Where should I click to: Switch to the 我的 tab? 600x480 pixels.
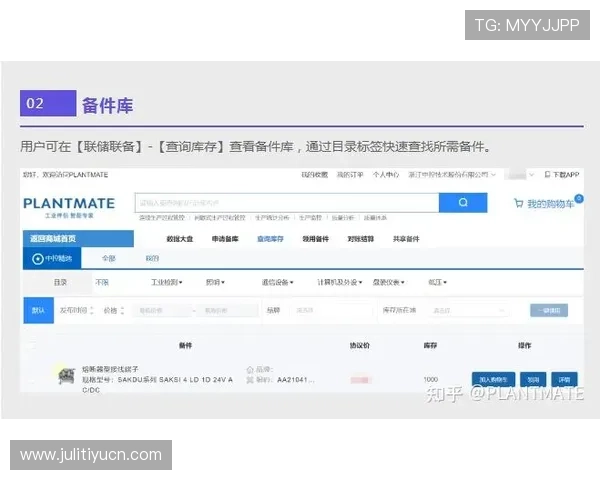coord(152,258)
